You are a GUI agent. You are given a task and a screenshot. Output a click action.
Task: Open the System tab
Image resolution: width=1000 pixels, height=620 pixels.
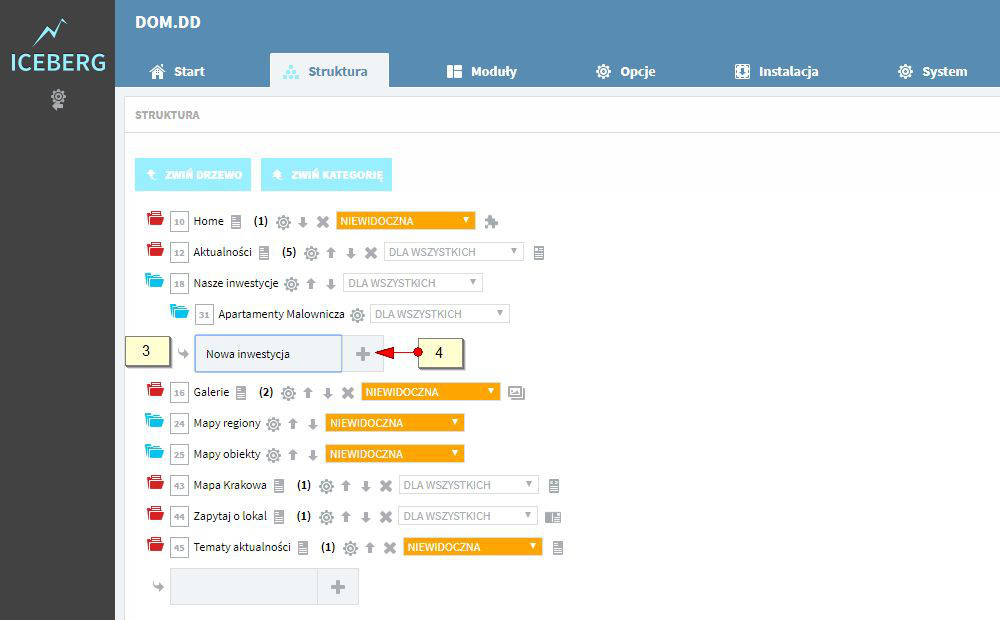[x=932, y=71]
